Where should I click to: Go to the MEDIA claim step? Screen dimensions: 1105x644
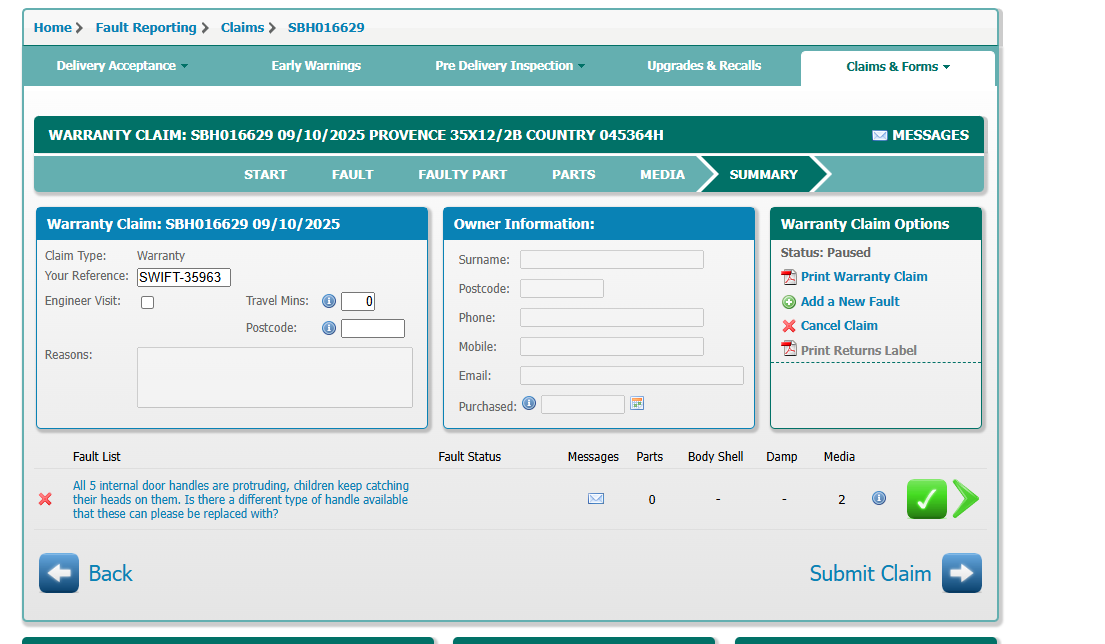[662, 175]
